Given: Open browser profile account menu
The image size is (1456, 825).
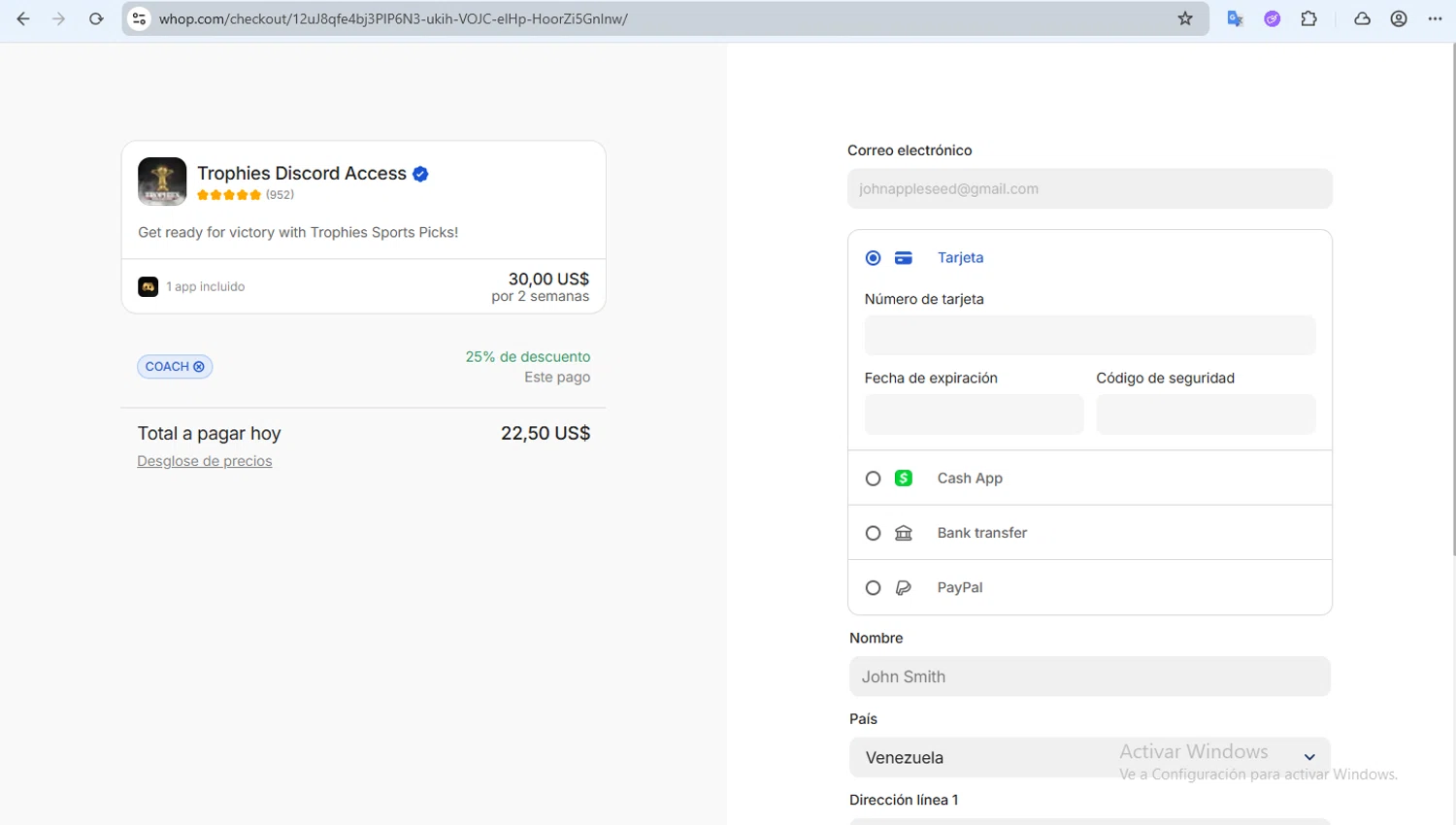Looking at the screenshot, I should [1399, 18].
